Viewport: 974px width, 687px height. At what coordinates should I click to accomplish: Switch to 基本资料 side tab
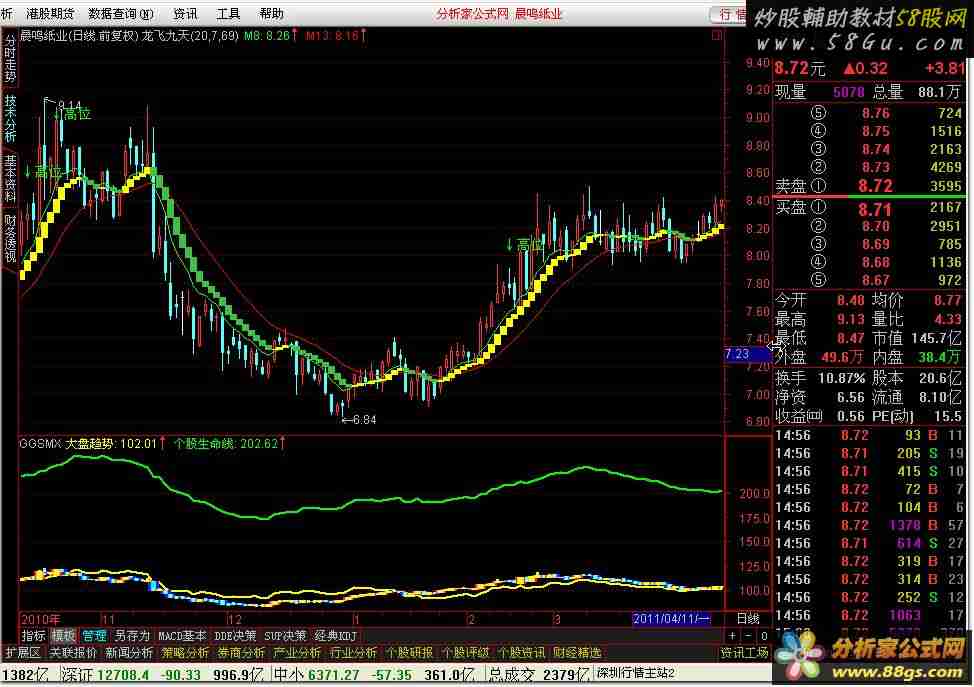[10, 178]
